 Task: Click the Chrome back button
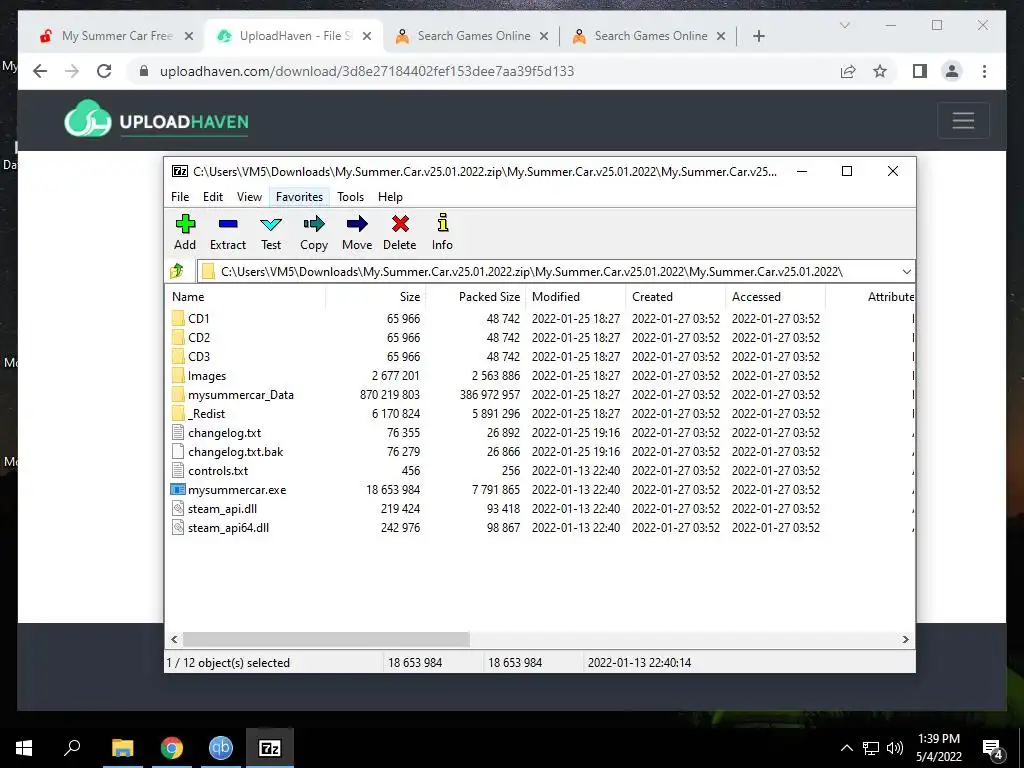click(40, 71)
